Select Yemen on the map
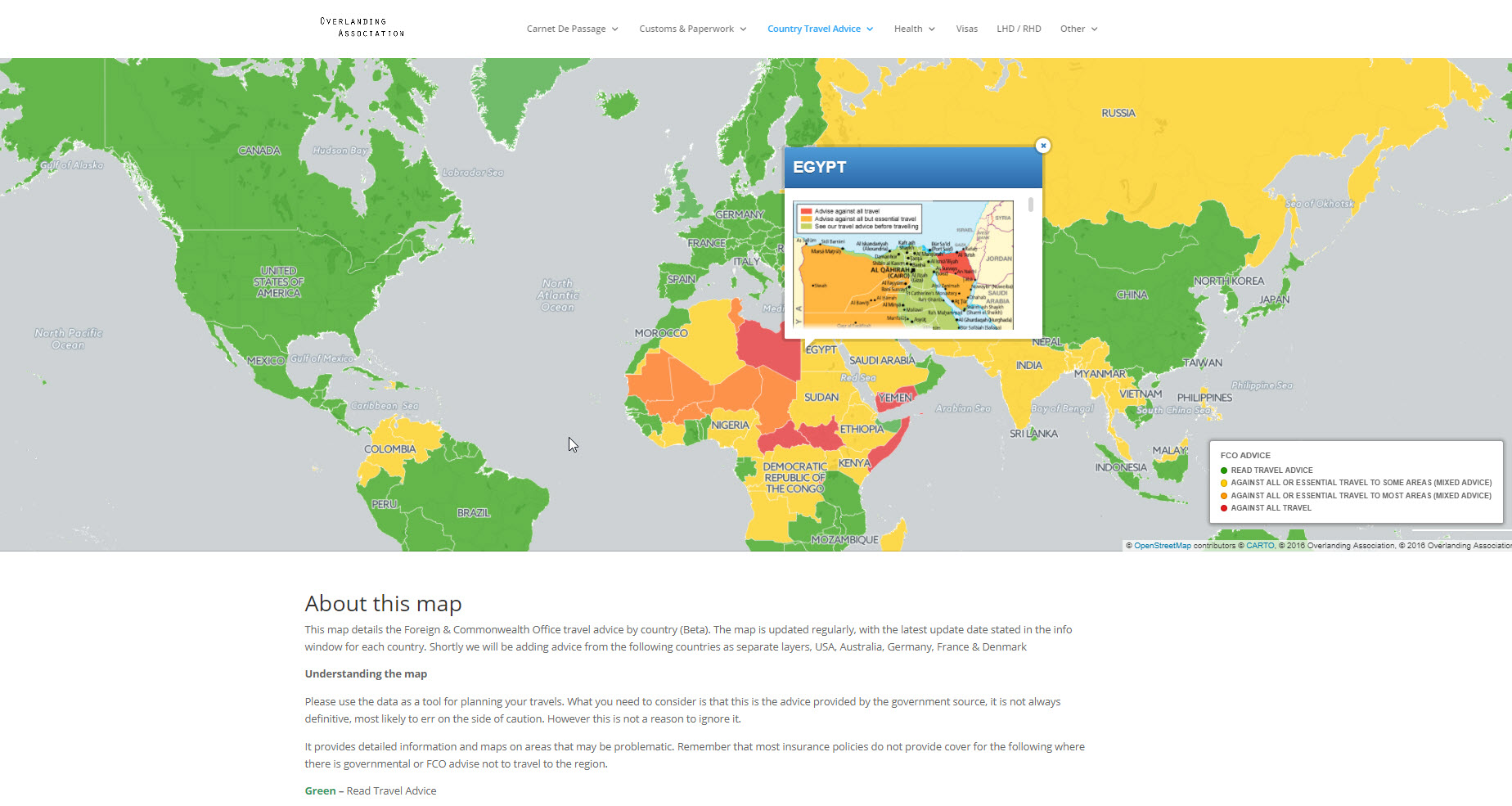Image resolution: width=1512 pixels, height=806 pixels. [895, 398]
